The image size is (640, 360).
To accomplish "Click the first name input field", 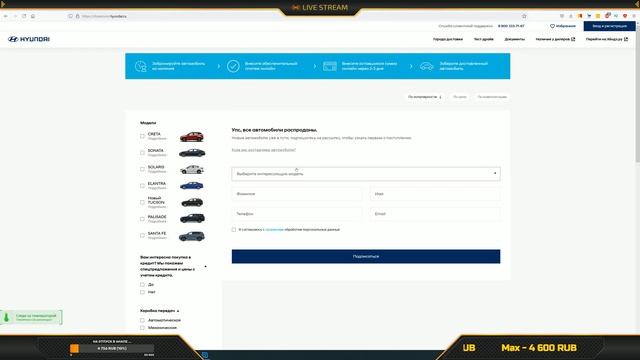I will click(435, 194).
